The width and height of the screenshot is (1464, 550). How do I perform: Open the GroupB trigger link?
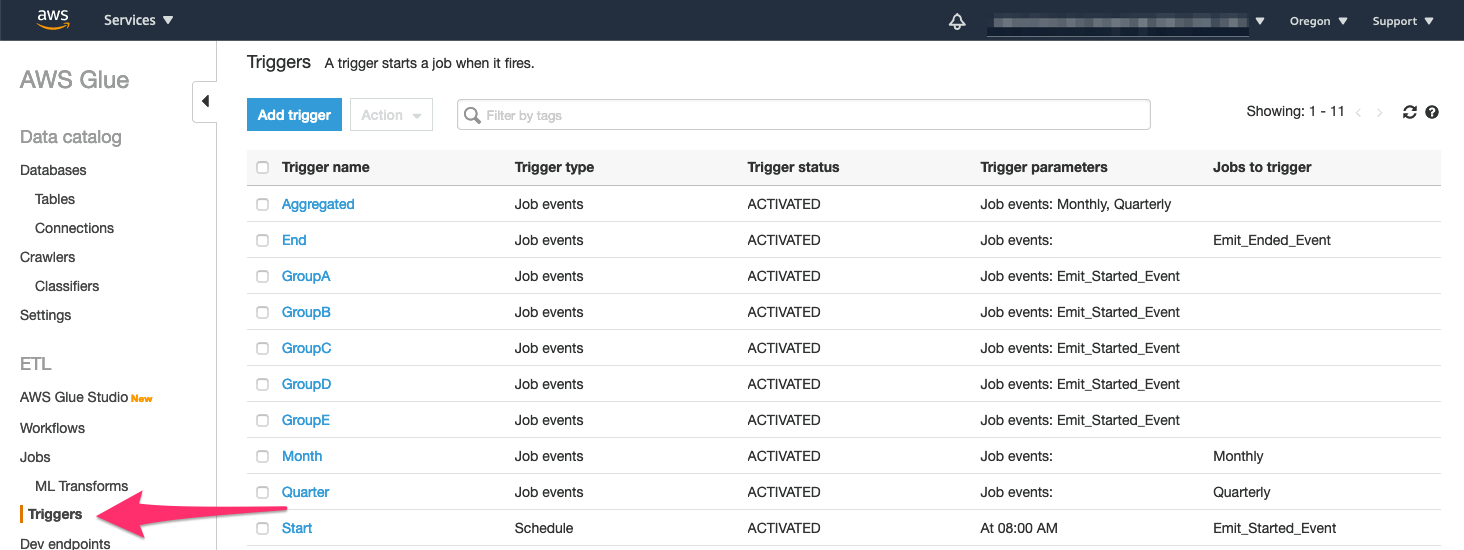coord(306,312)
